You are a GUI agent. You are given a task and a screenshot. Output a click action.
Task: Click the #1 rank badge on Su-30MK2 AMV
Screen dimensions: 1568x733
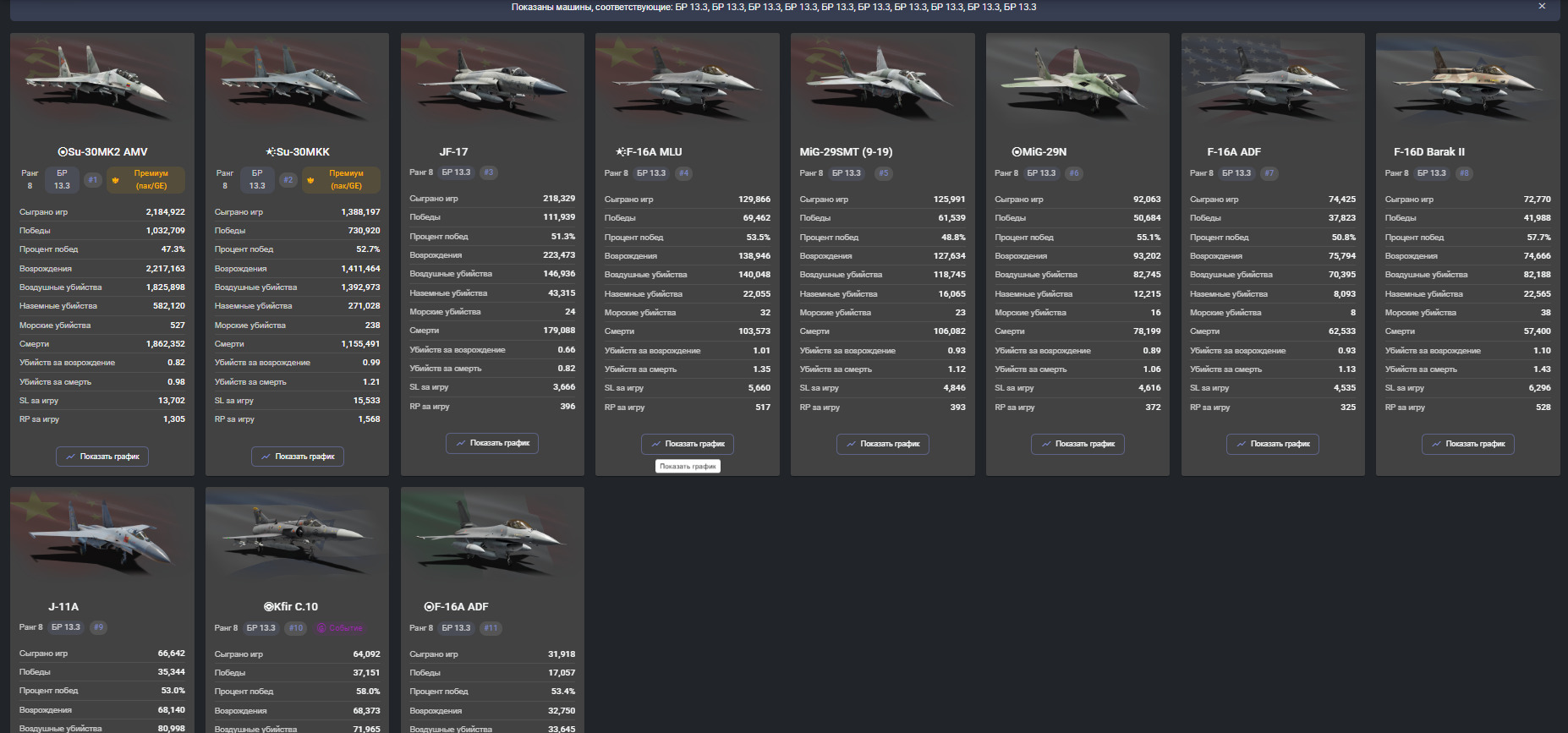[93, 180]
